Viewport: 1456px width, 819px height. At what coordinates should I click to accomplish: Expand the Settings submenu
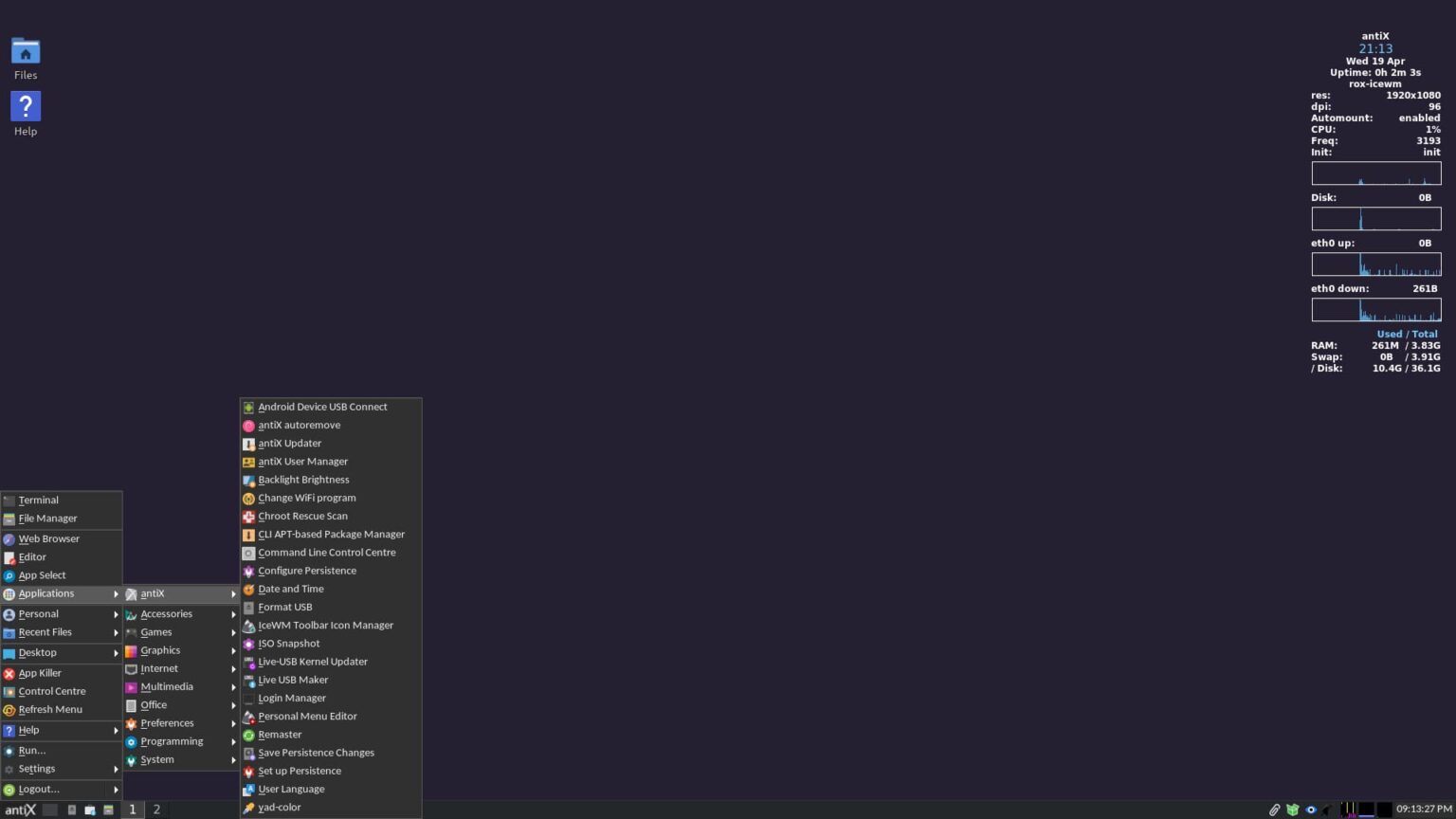coord(36,768)
